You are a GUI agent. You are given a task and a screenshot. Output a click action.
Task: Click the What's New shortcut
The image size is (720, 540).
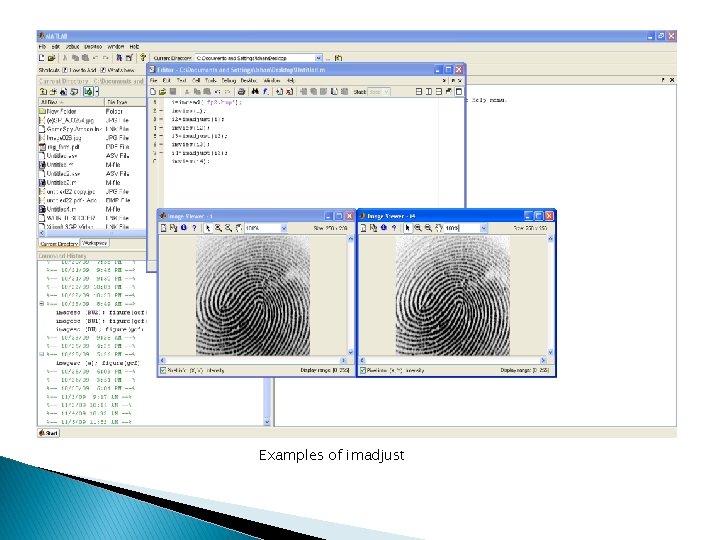pyautogui.click(x=118, y=70)
